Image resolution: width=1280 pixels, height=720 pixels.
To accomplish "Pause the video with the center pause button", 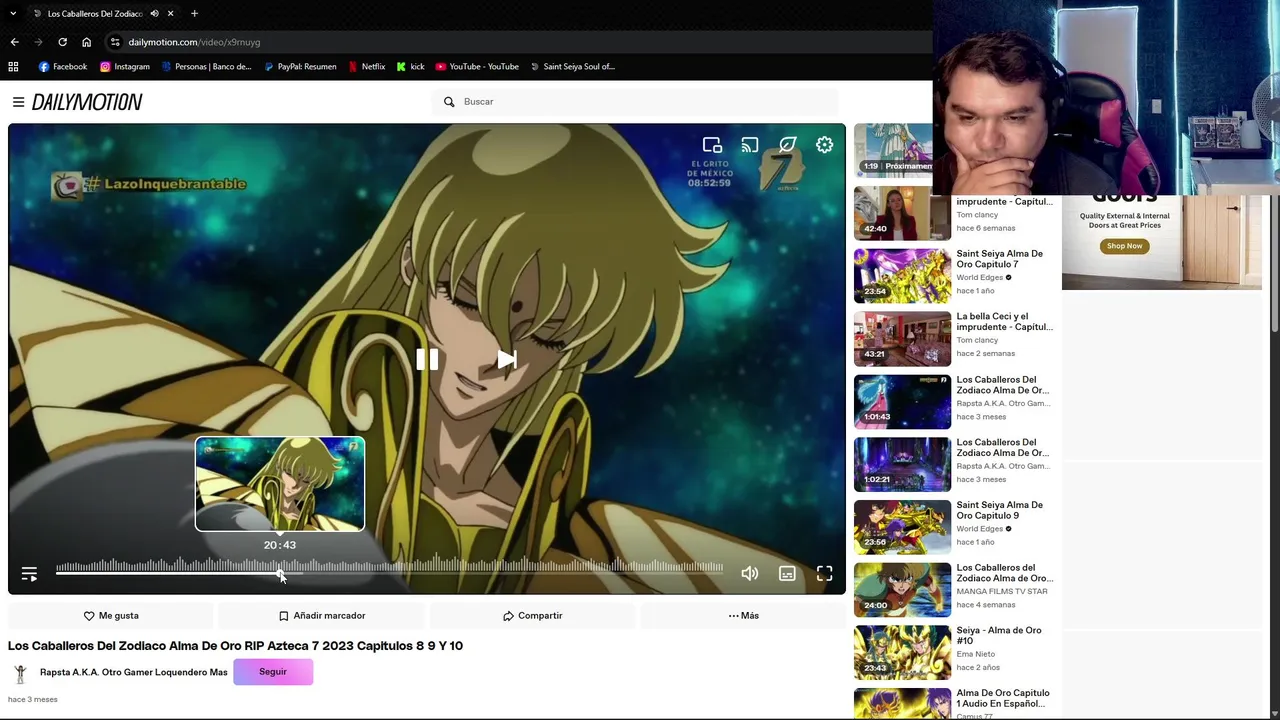I will [427, 360].
